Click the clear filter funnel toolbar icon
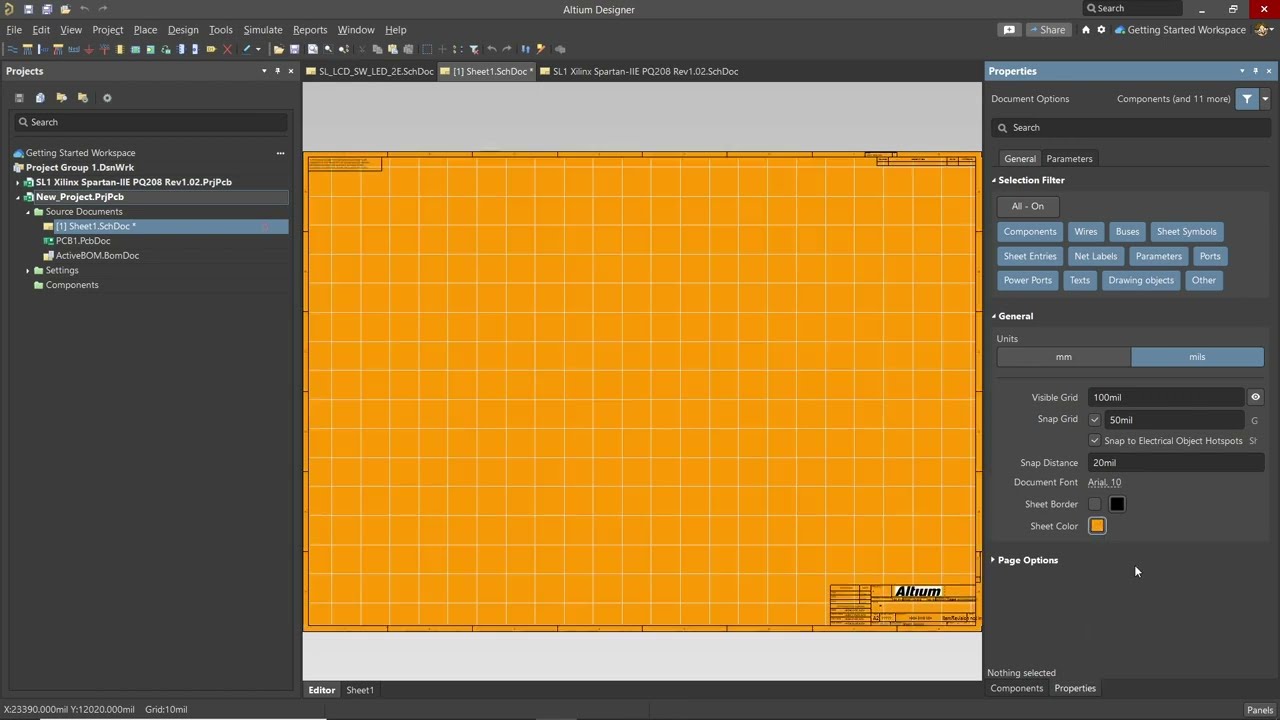 click(x=474, y=49)
